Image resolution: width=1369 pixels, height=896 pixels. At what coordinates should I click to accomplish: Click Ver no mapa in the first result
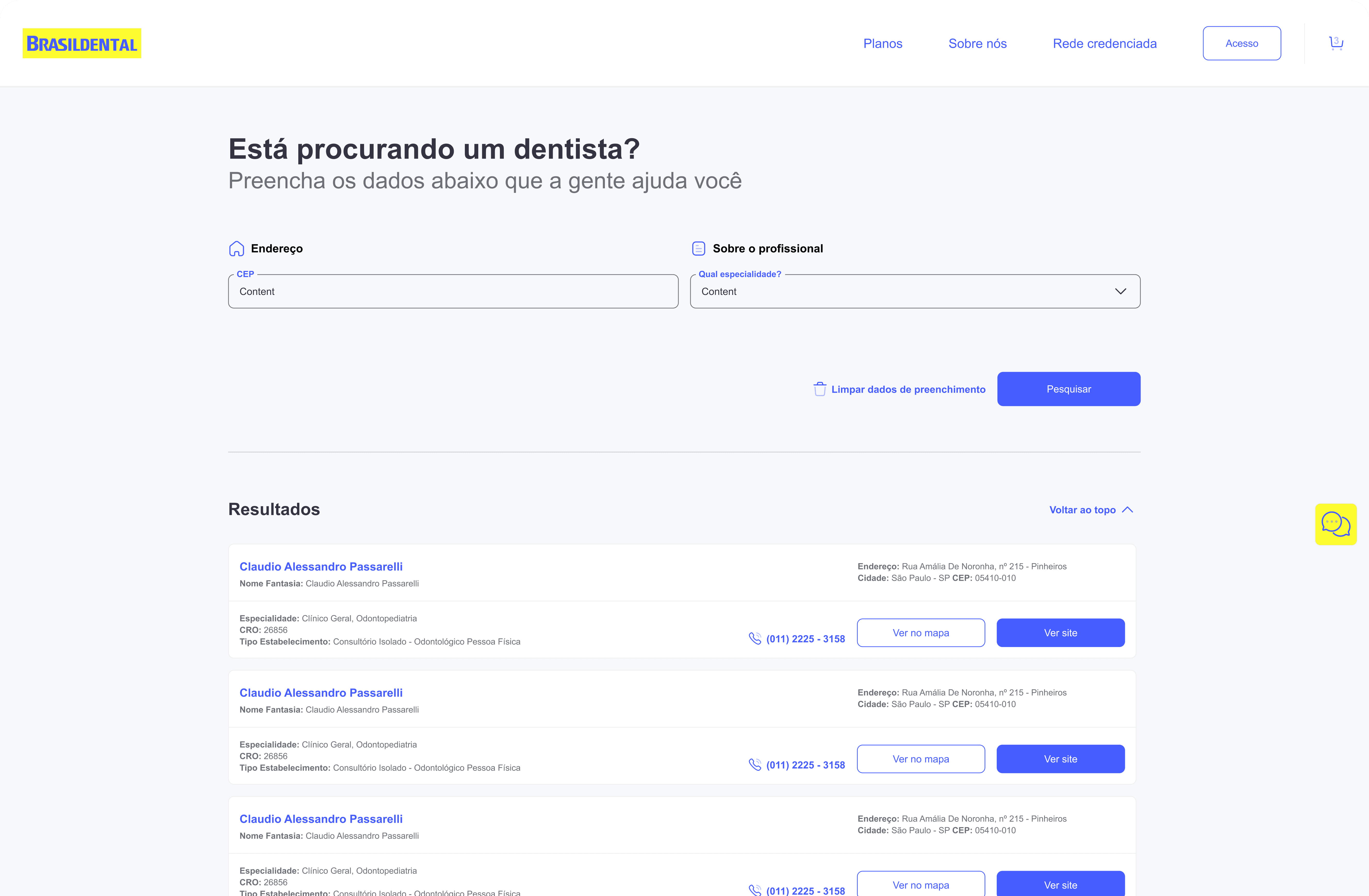point(920,633)
